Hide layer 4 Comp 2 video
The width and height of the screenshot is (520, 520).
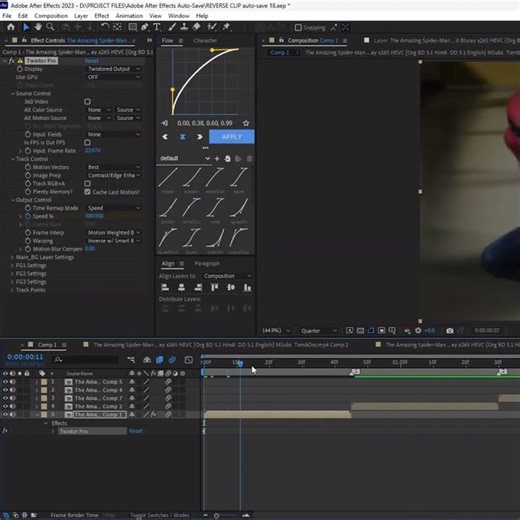(x=5, y=406)
